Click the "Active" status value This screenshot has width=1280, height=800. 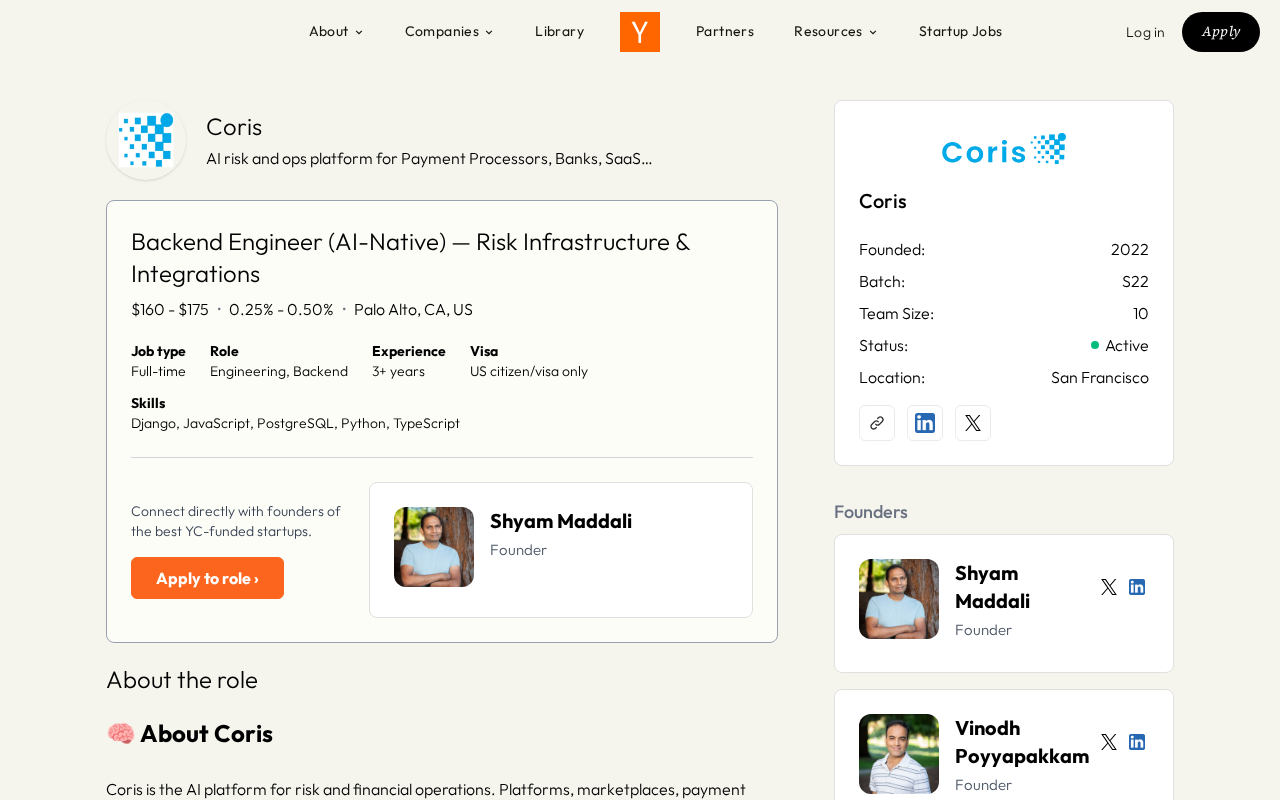(x=1120, y=345)
